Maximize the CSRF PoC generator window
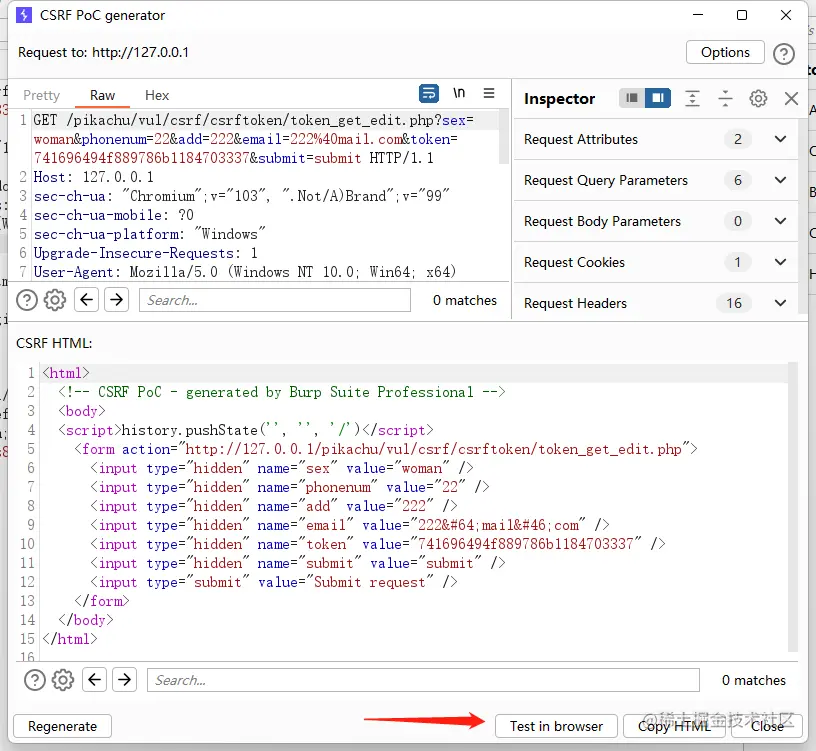The height and width of the screenshot is (751, 816). (x=742, y=15)
